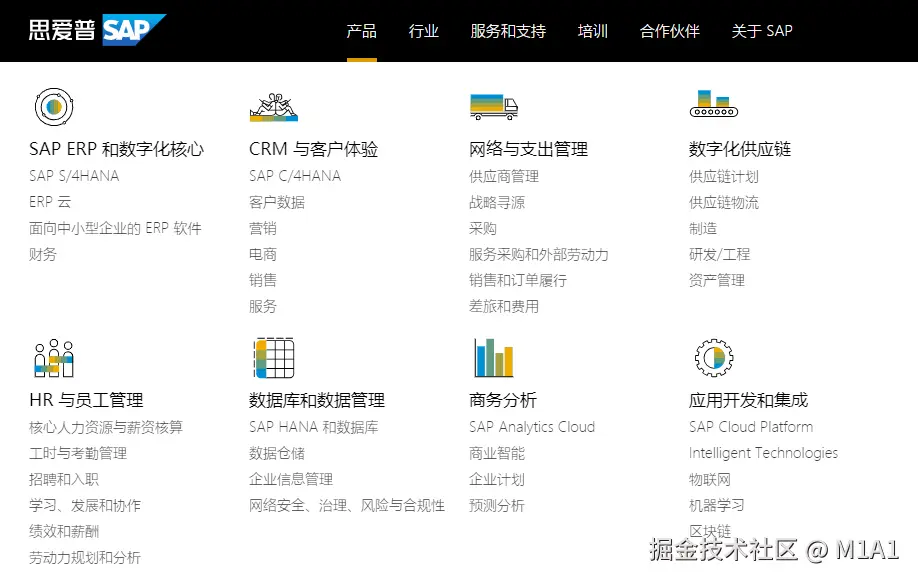
Task: Open the 财务 link
Action: tap(43, 254)
